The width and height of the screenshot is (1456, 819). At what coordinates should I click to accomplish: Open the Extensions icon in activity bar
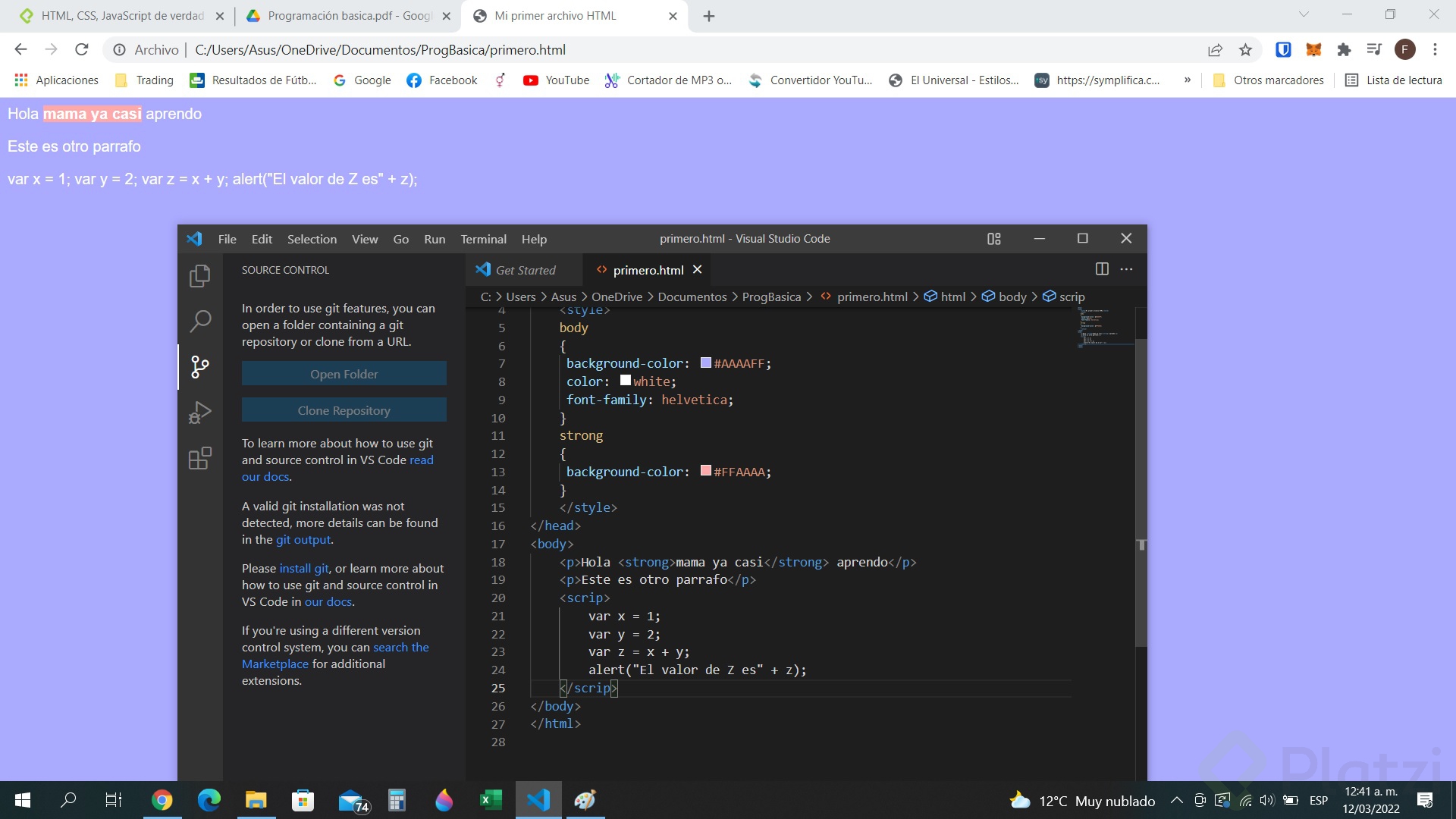pos(199,458)
